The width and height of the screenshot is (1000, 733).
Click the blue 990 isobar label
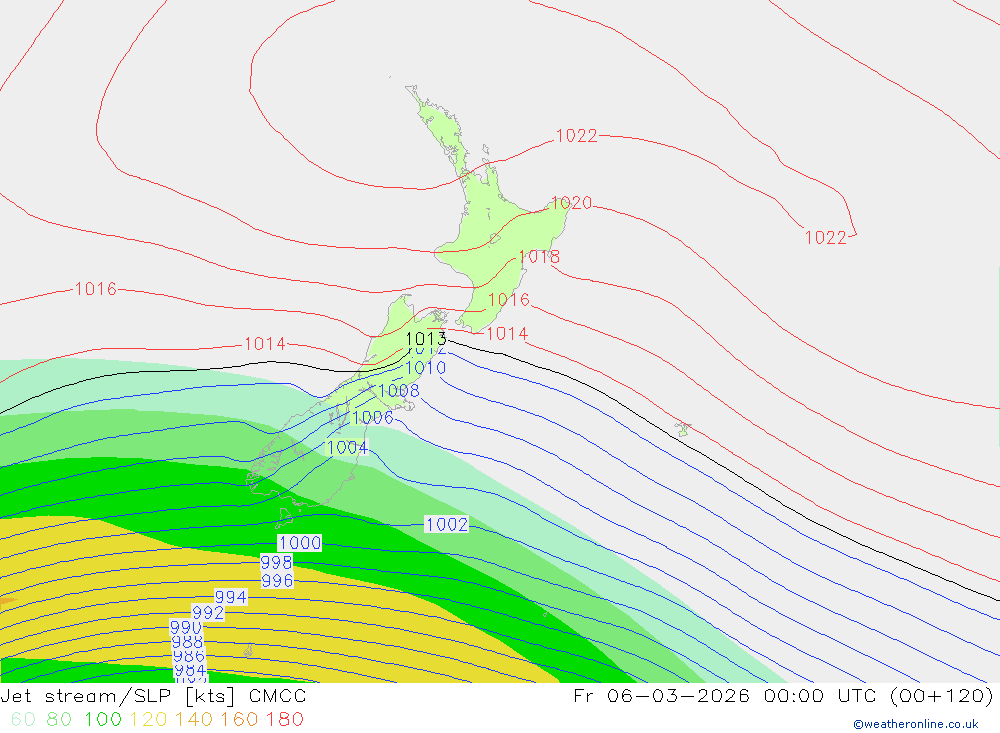tap(186, 627)
